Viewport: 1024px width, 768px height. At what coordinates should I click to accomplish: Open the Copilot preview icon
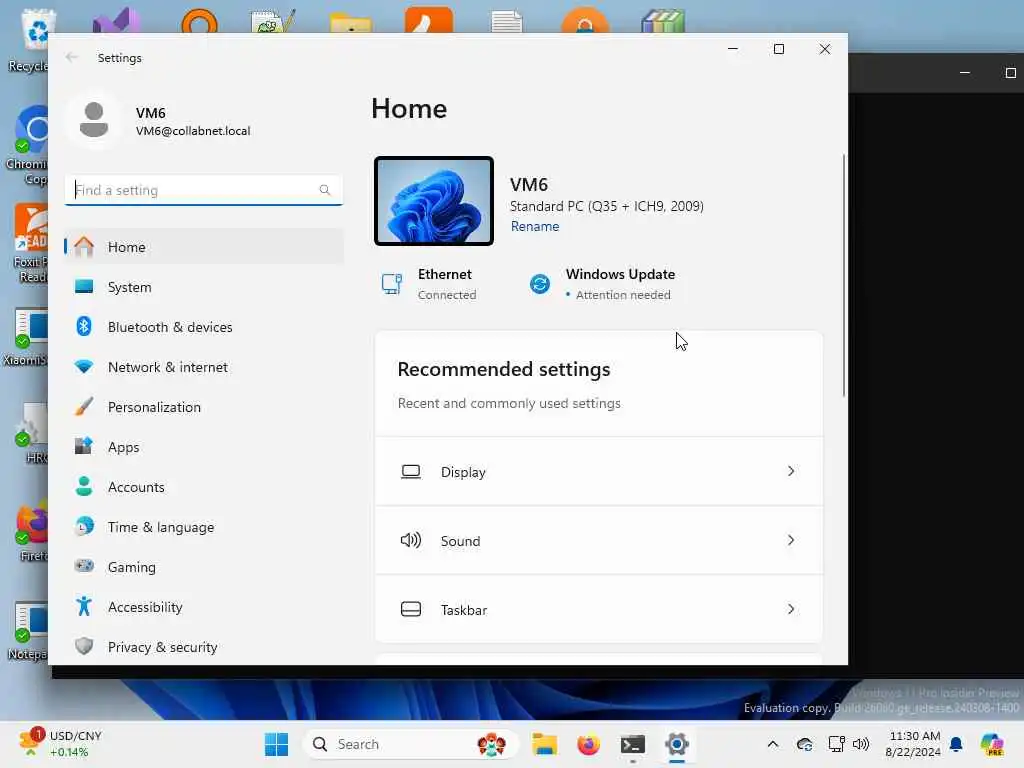pyautogui.click(x=992, y=744)
